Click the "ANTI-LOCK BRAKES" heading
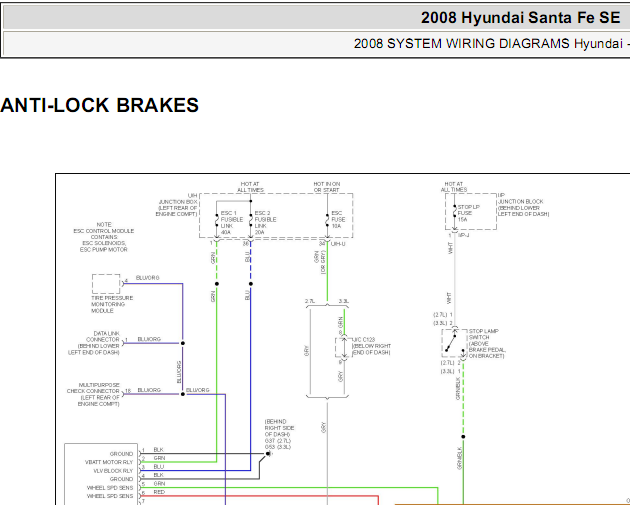Viewport: 630px width, 505px height. (100, 105)
